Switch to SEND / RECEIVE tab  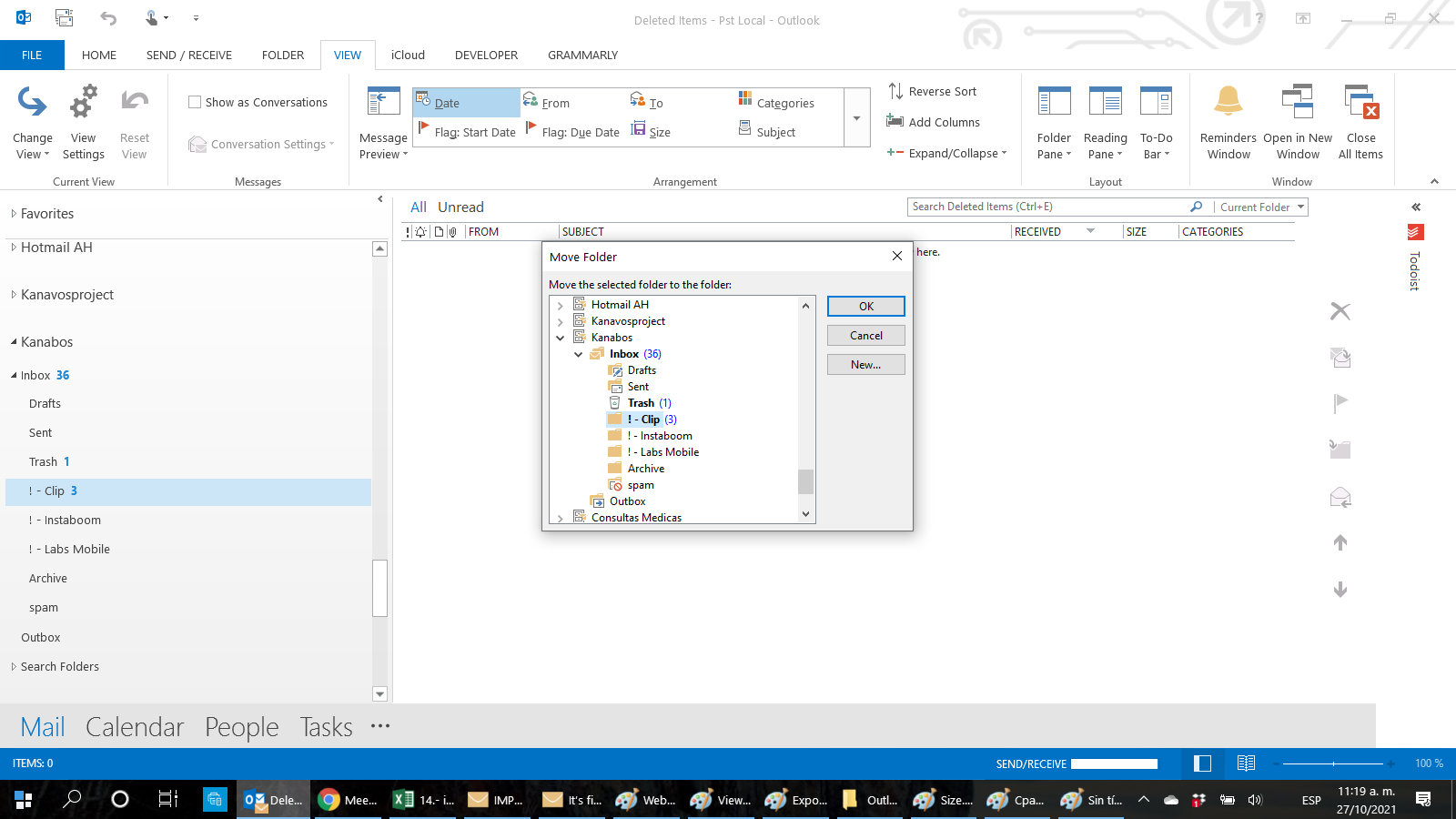pos(189,55)
